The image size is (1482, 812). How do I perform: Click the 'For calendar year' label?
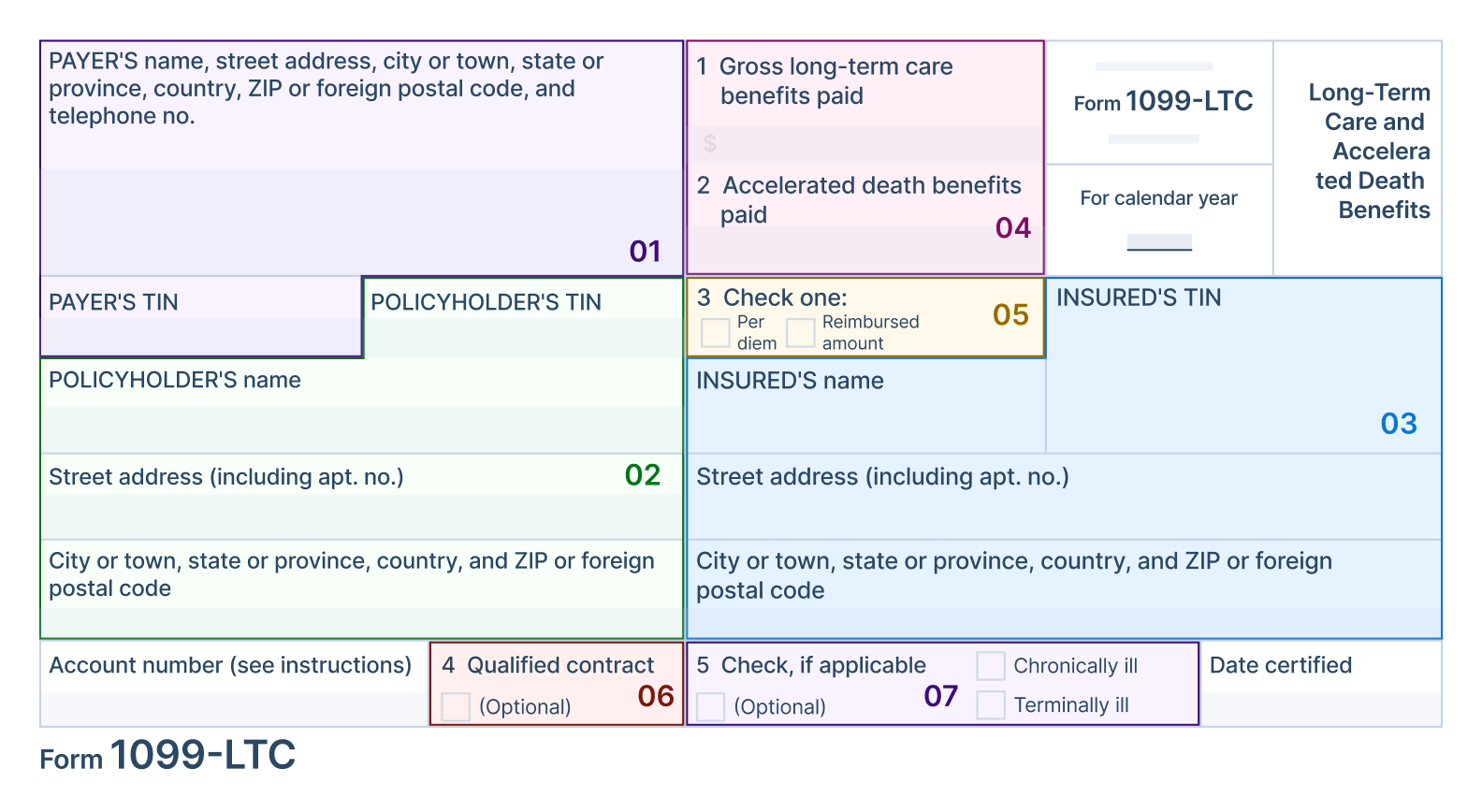pyautogui.click(x=1158, y=198)
